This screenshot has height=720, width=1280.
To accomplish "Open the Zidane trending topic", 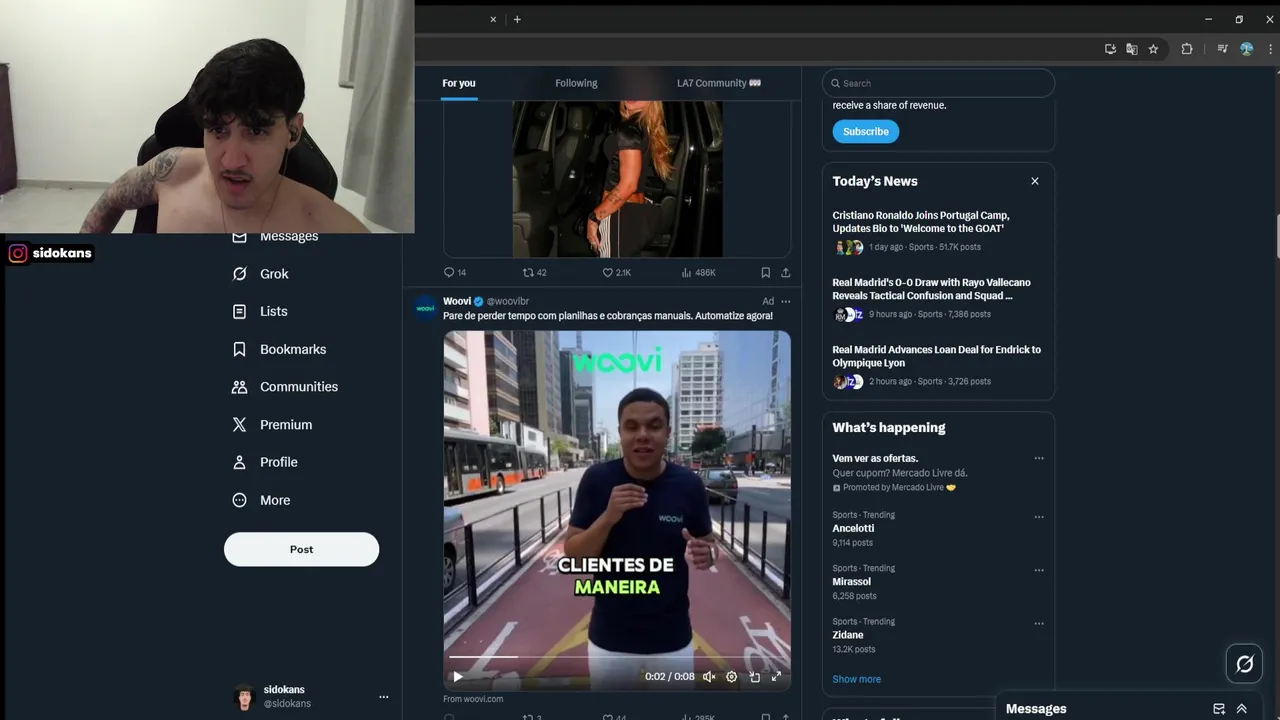I will pos(847,635).
